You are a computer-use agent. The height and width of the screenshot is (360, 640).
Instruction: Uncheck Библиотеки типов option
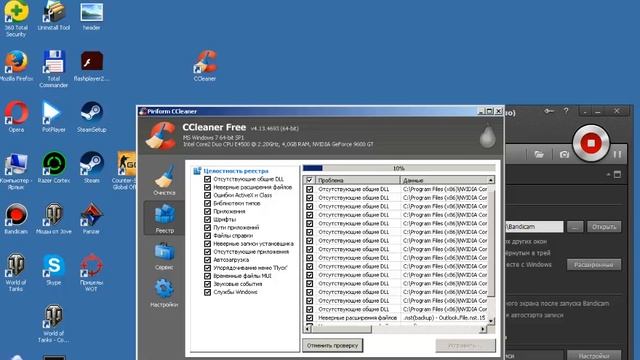click(207, 203)
